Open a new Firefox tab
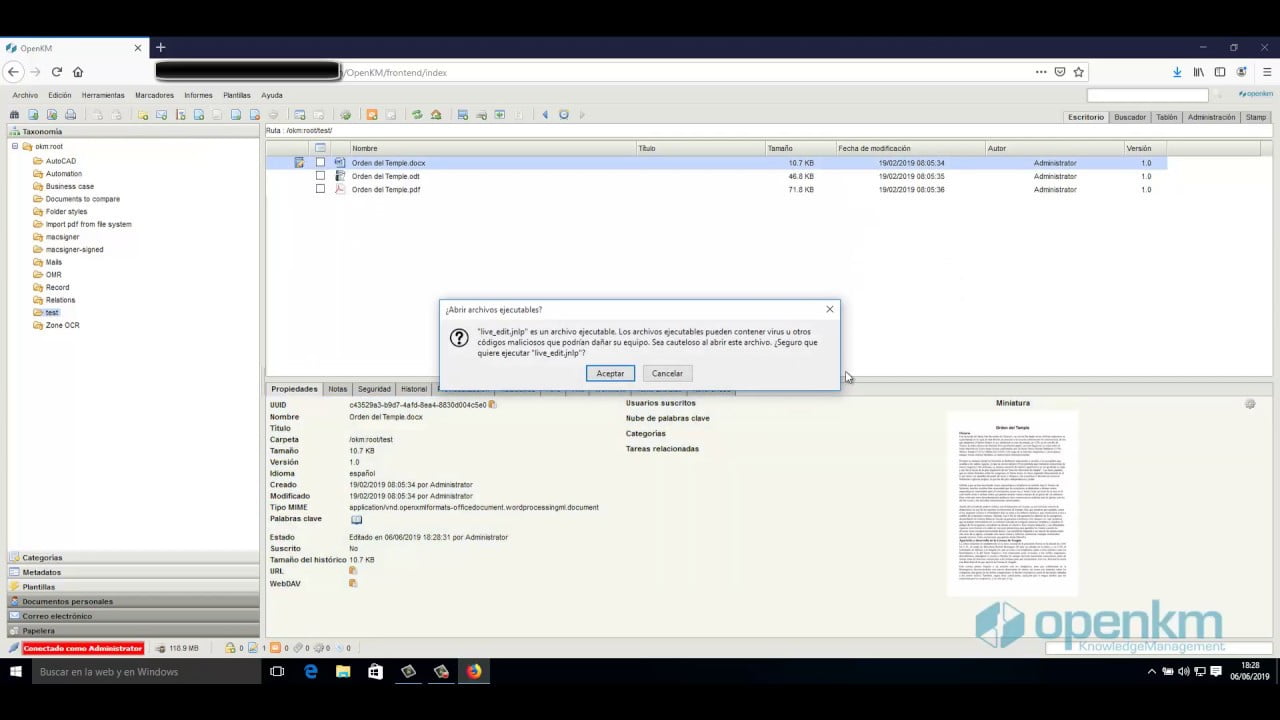 click(160, 47)
